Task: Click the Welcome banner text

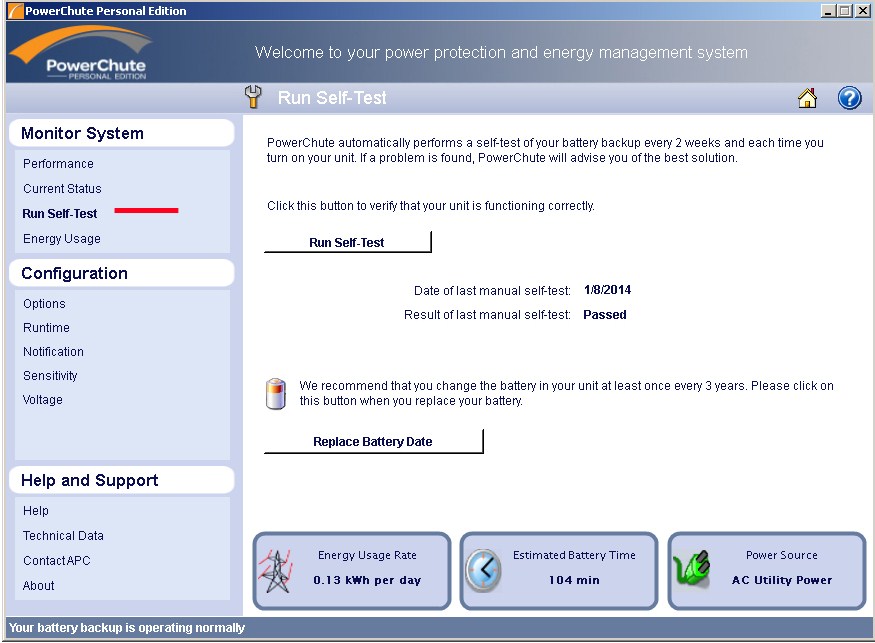Action: [501, 52]
